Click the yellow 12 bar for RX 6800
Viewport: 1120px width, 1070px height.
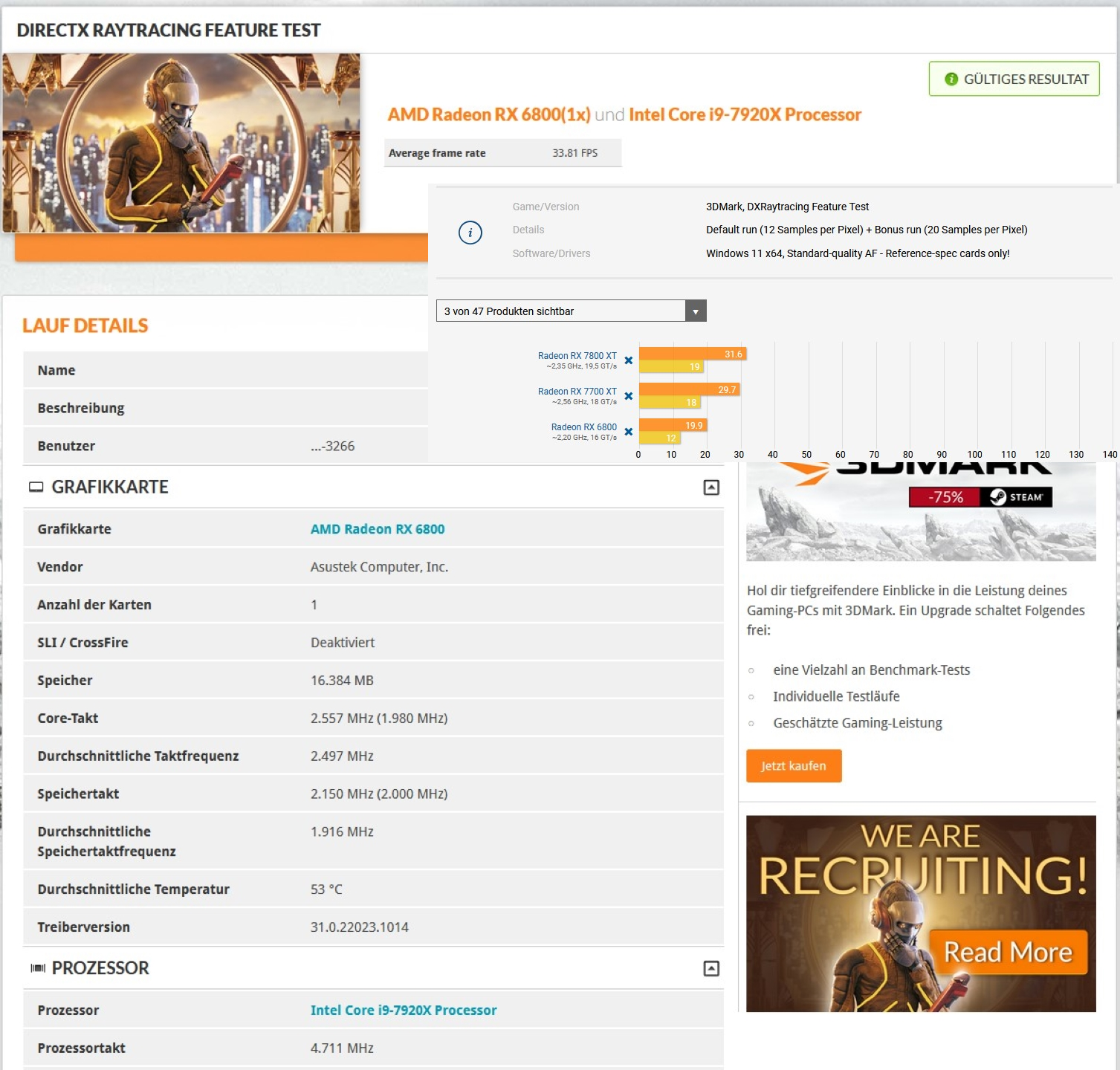point(659,438)
